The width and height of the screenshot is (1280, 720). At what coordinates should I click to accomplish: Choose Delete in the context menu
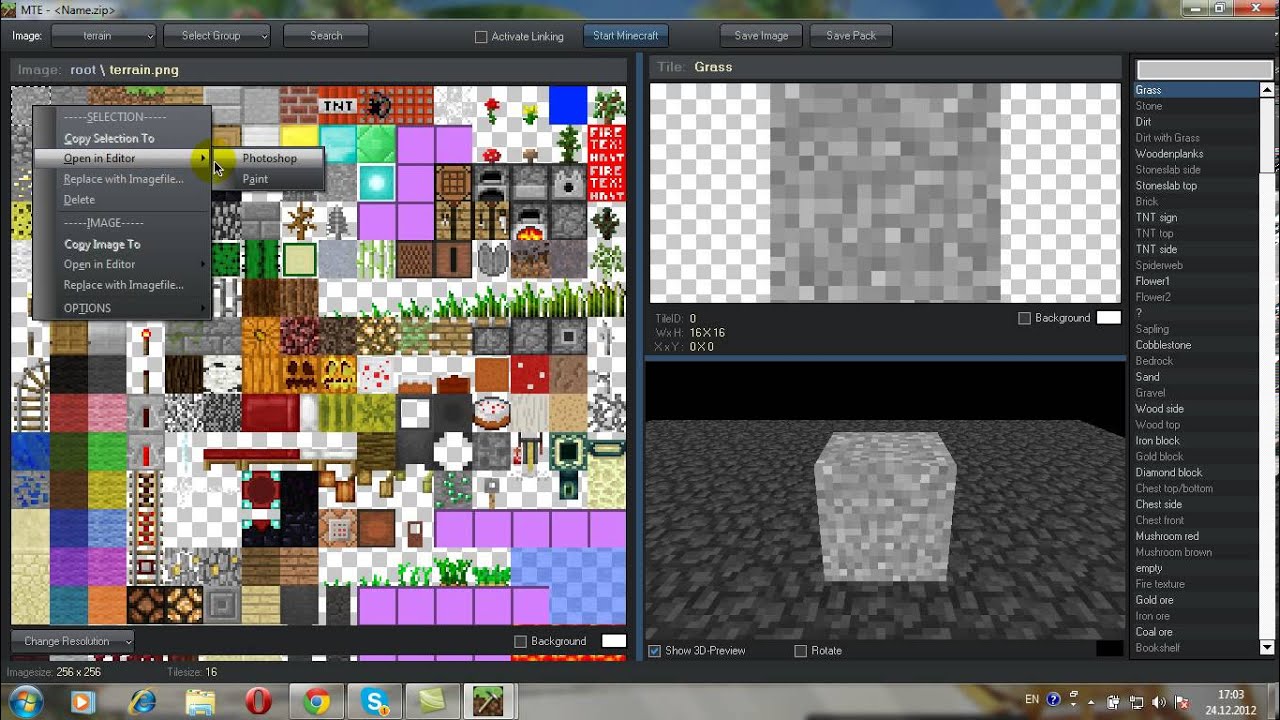(x=79, y=200)
